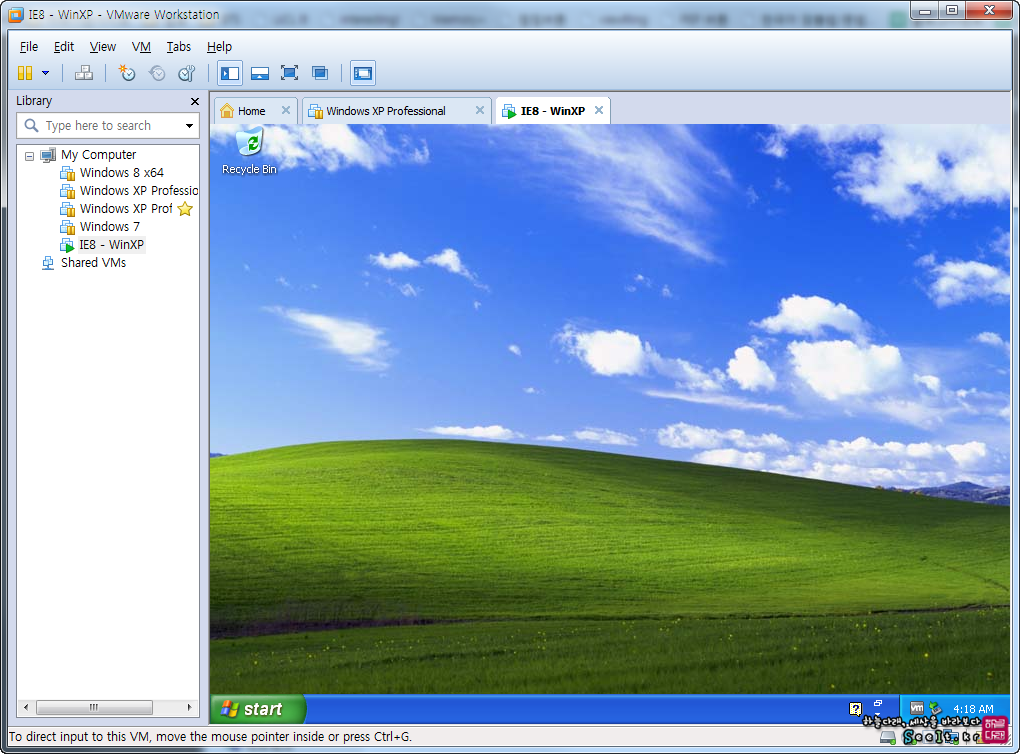Open the VM menu
This screenshot has height=754, width=1020.
141,47
